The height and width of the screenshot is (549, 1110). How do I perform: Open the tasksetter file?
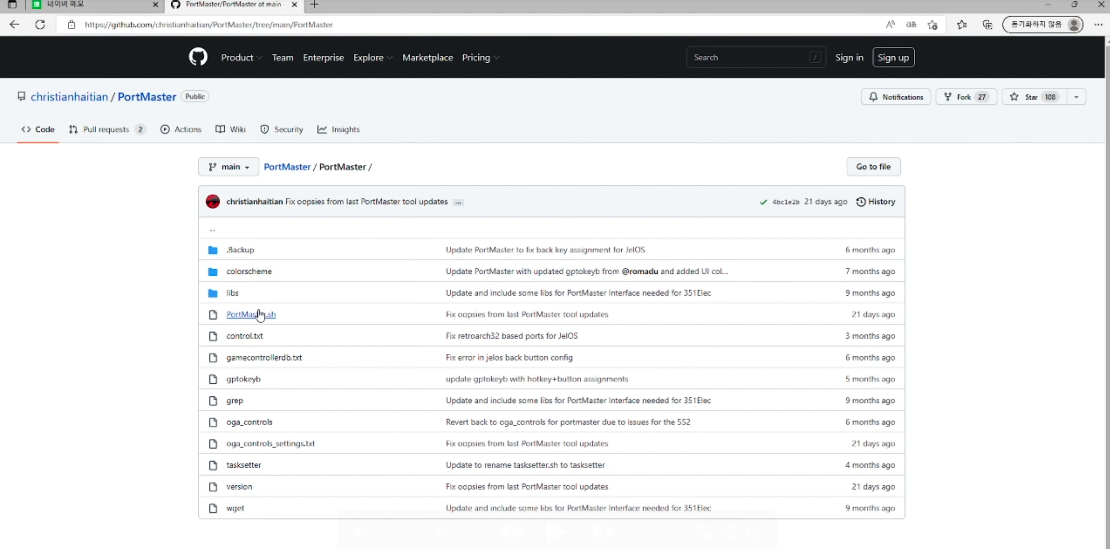[244, 465]
